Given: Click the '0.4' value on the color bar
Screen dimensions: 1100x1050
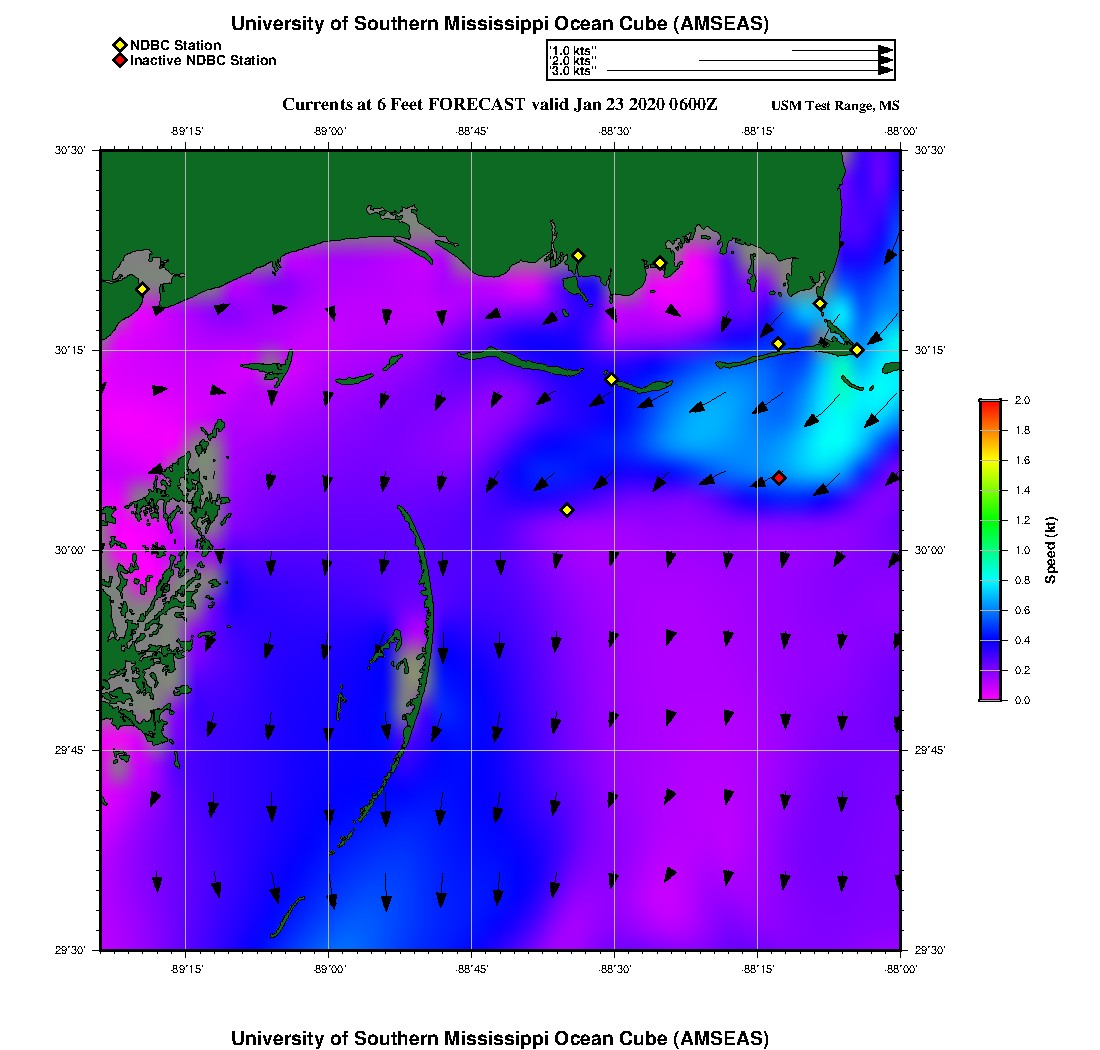Looking at the screenshot, I should coord(1022,640).
